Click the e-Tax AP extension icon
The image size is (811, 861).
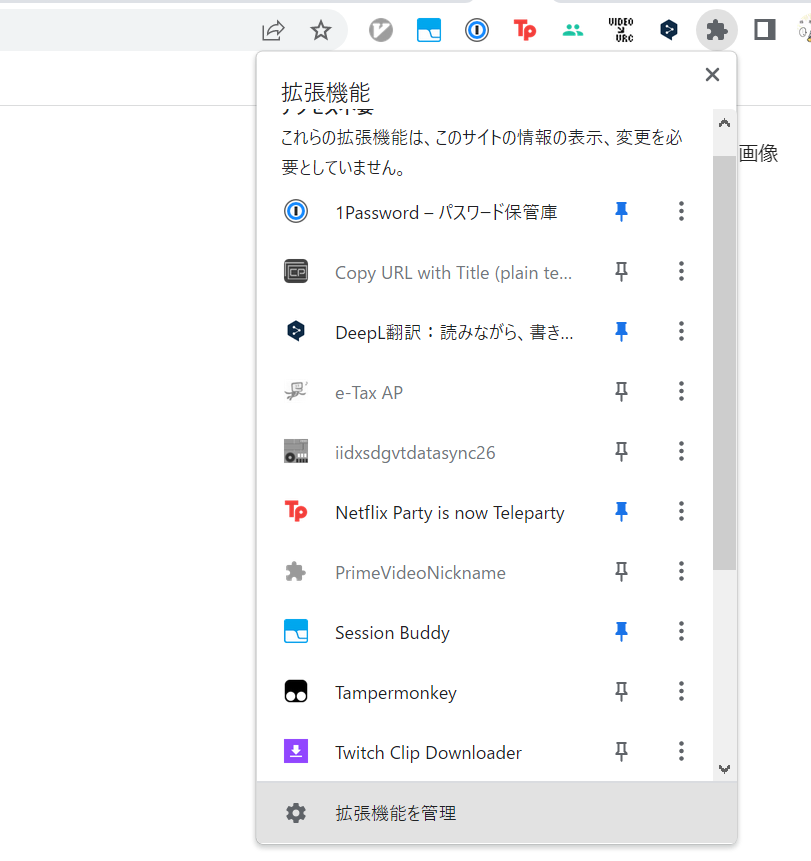(x=296, y=392)
